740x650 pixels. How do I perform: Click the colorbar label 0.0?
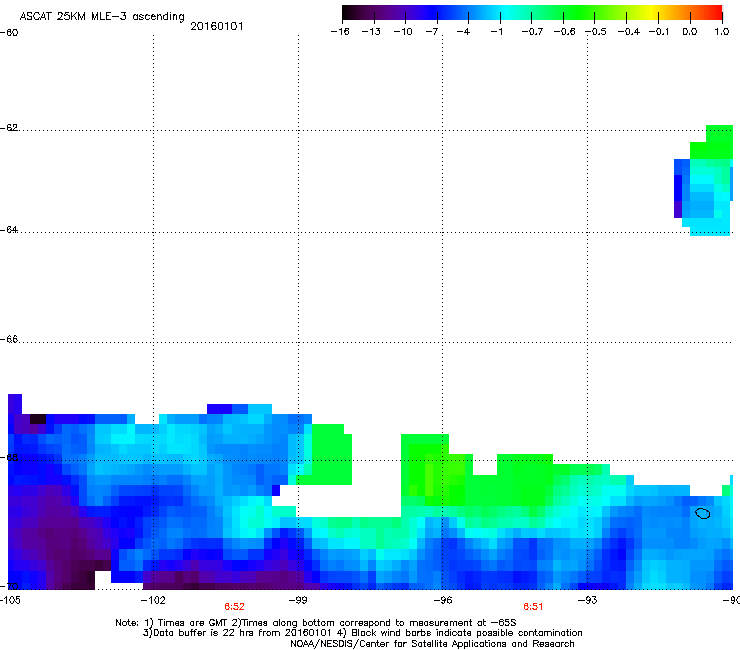click(690, 32)
